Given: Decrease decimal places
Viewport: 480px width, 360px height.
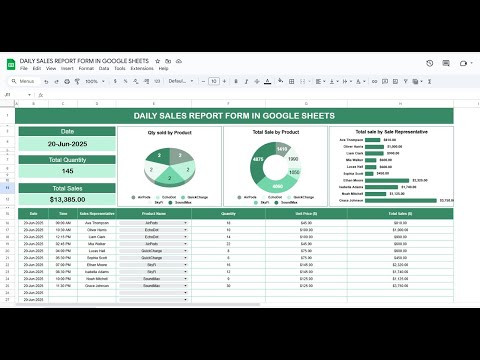Looking at the screenshot, I should coord(136,81).
